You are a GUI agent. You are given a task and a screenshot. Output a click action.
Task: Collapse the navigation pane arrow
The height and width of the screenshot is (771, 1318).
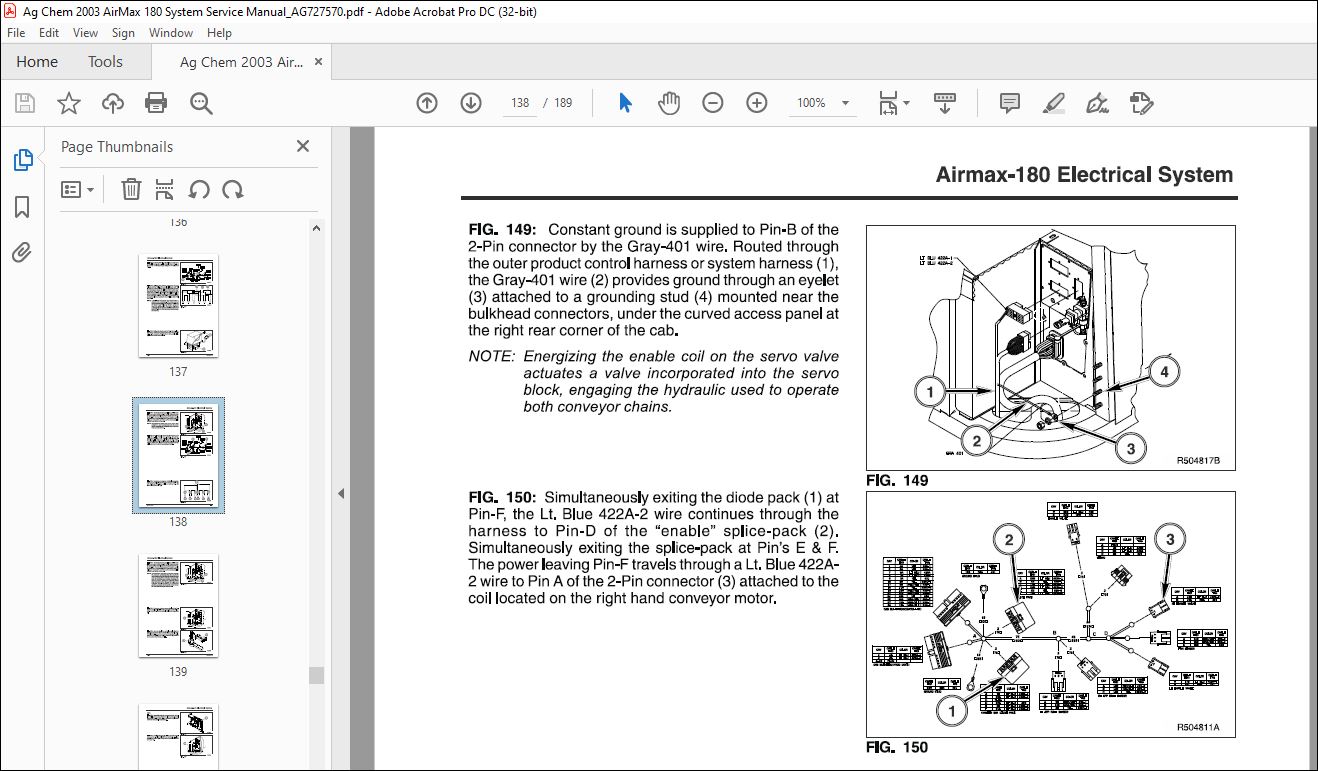pos(340,493)
